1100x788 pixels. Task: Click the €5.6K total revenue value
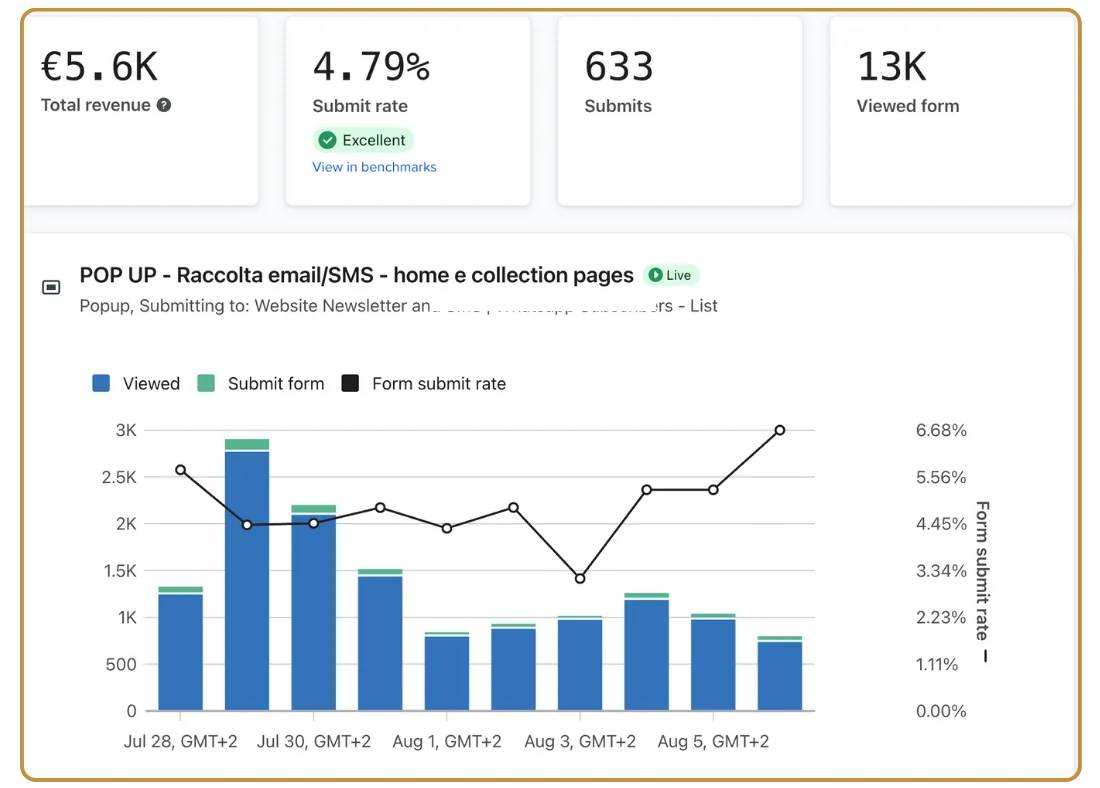coord(100,67)
